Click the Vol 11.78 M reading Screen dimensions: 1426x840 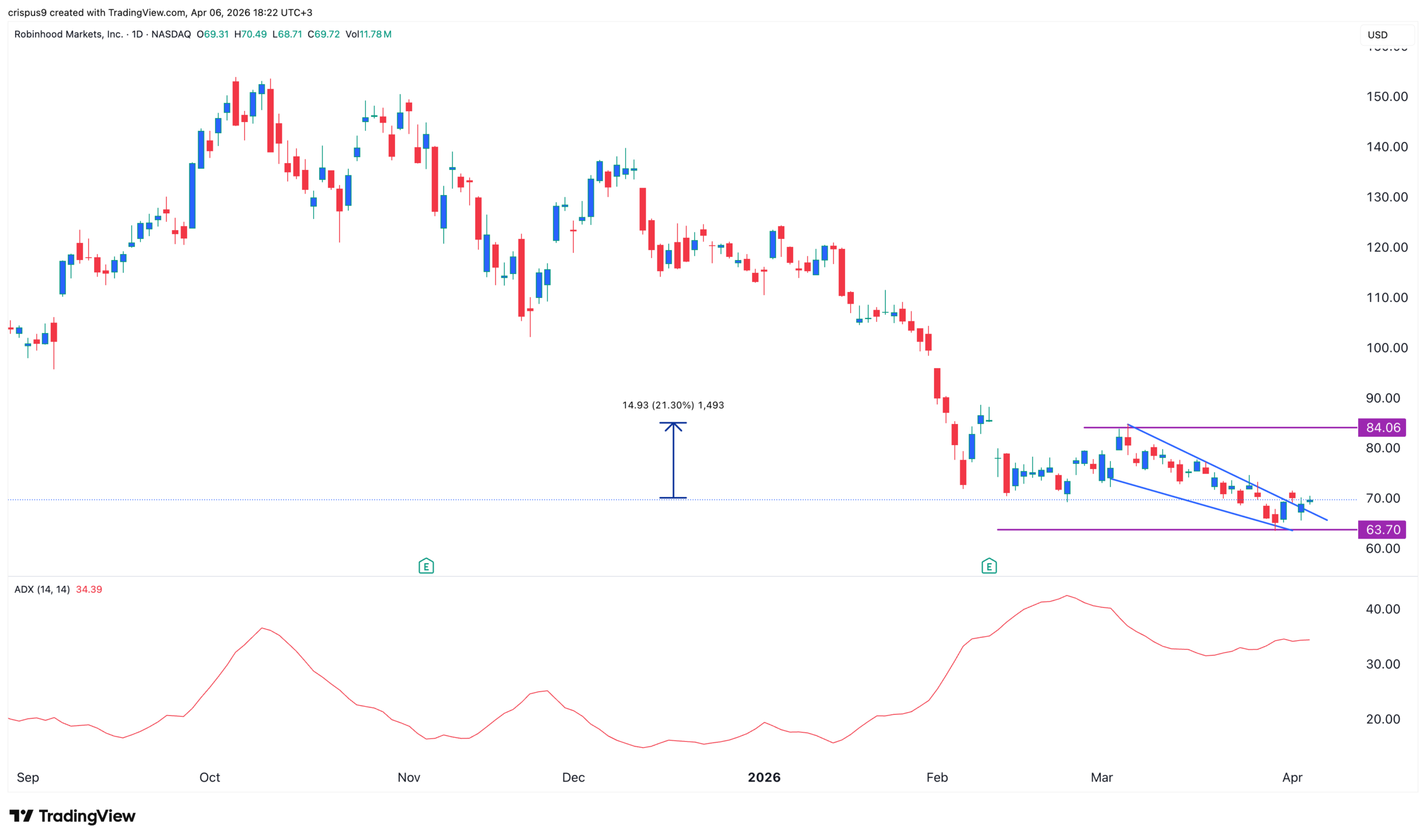pyautogui.click(x=368, y=34)
